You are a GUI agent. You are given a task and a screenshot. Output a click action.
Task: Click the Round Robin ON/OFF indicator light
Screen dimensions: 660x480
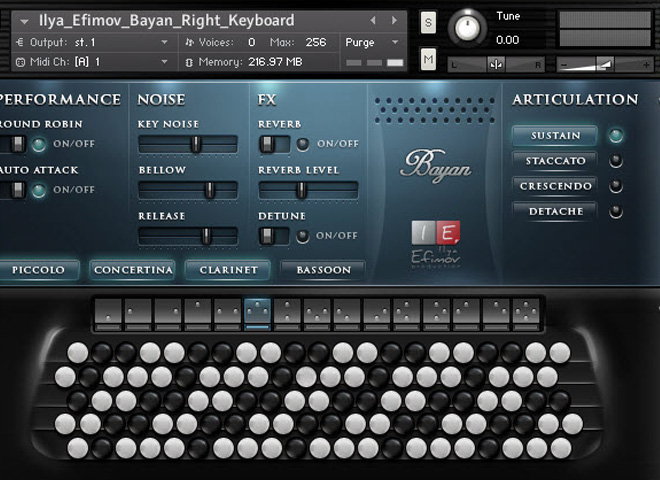coord(39,144)
